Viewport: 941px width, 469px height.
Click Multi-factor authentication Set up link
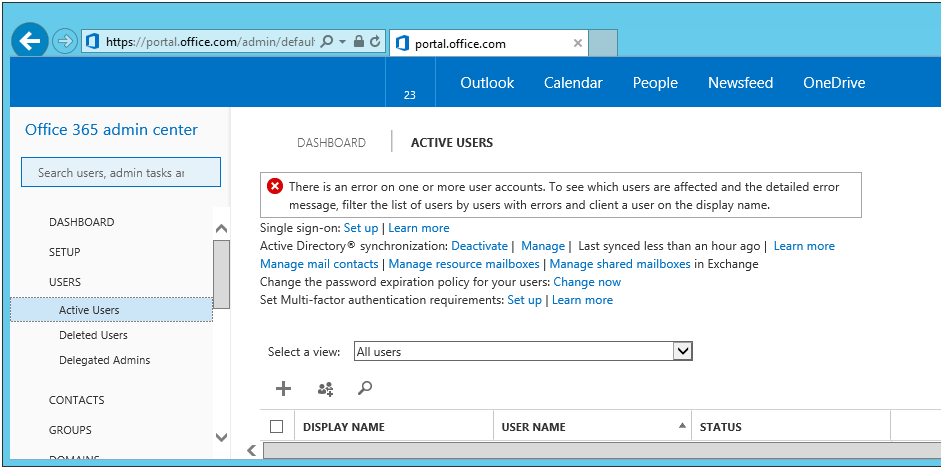[525, 300]
